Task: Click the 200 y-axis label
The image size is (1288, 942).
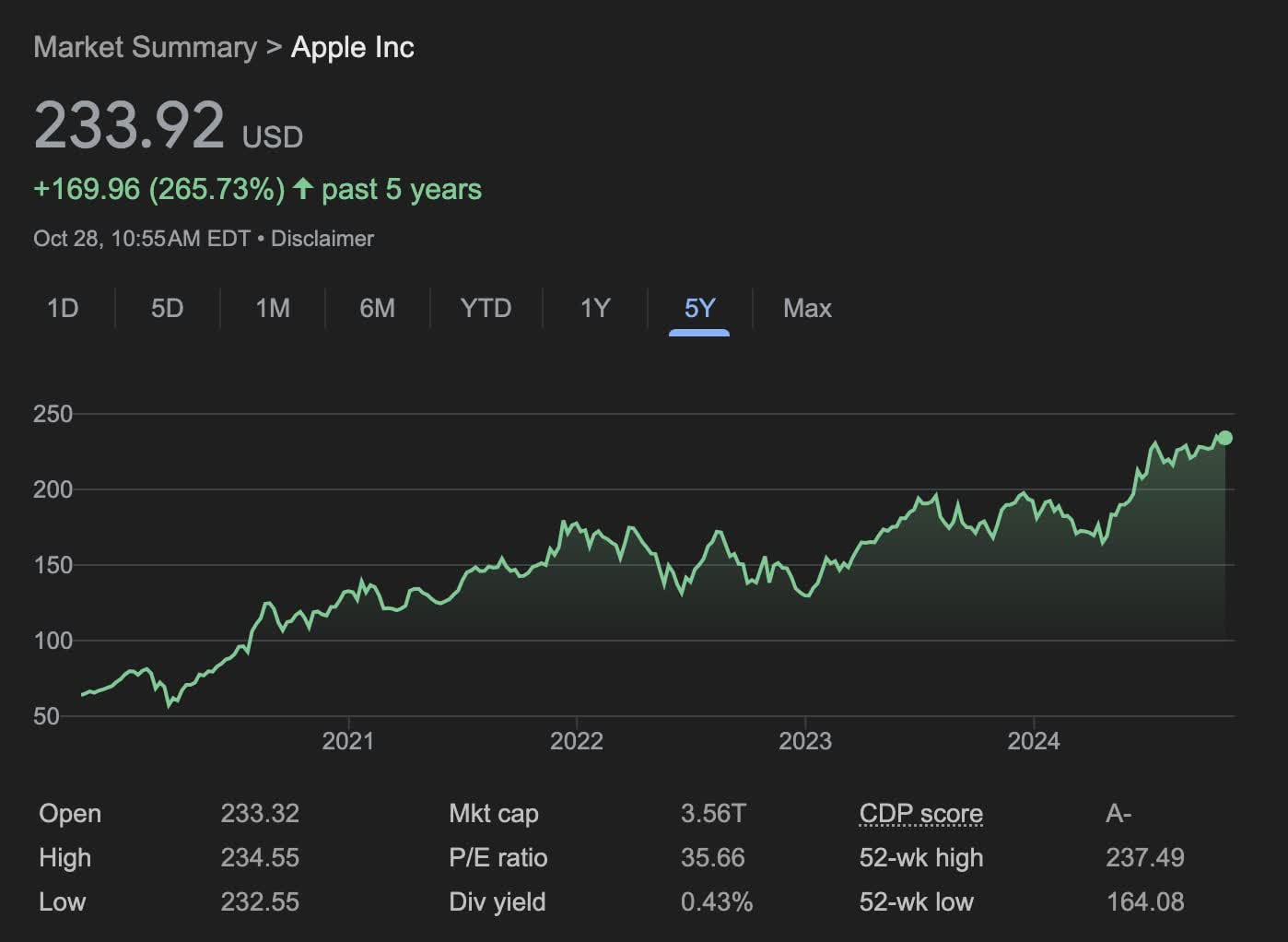Action: coord(53,490)
